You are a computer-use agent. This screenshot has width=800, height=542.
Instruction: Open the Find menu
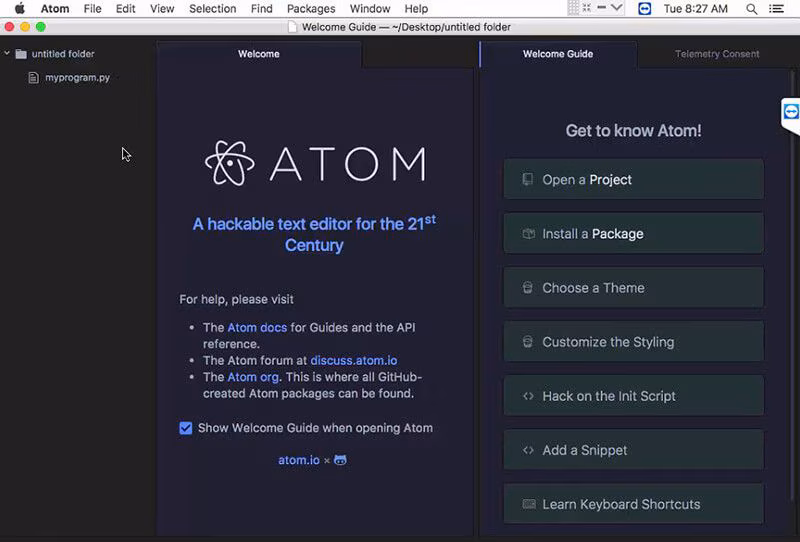pyautogui.click(x=261, y=9)
